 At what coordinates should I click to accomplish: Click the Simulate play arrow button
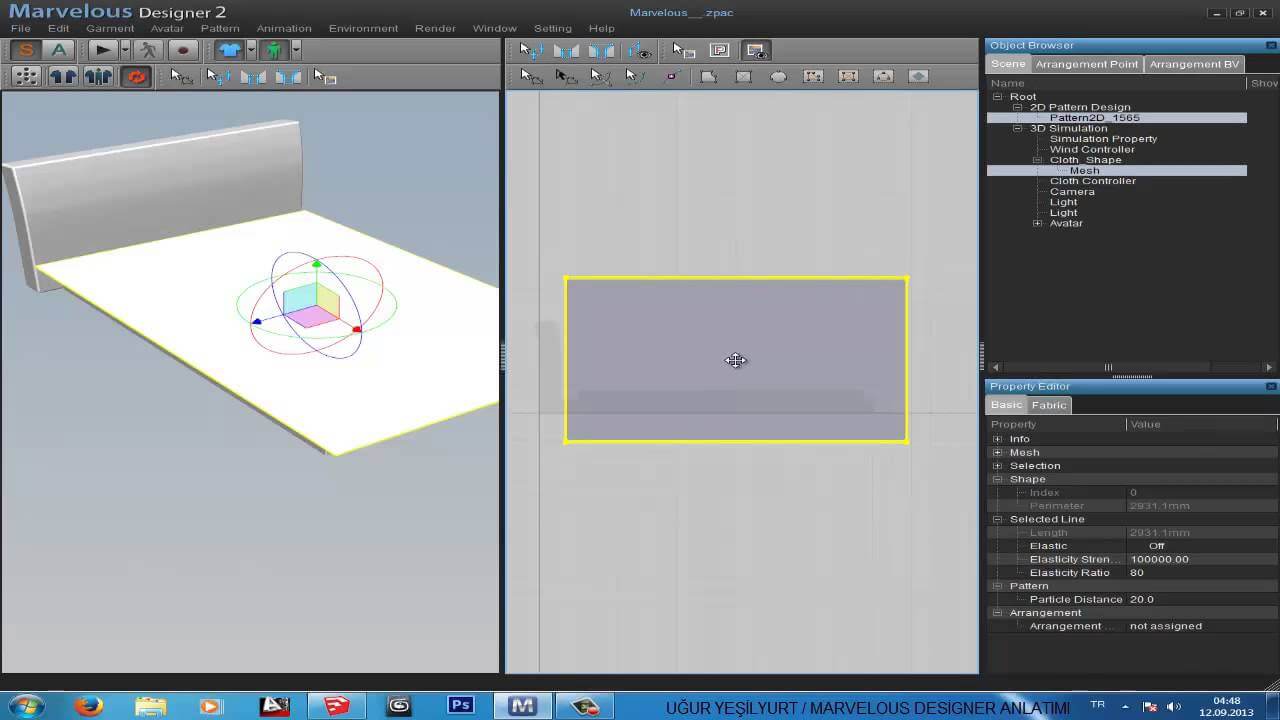[x=102, y=50]
